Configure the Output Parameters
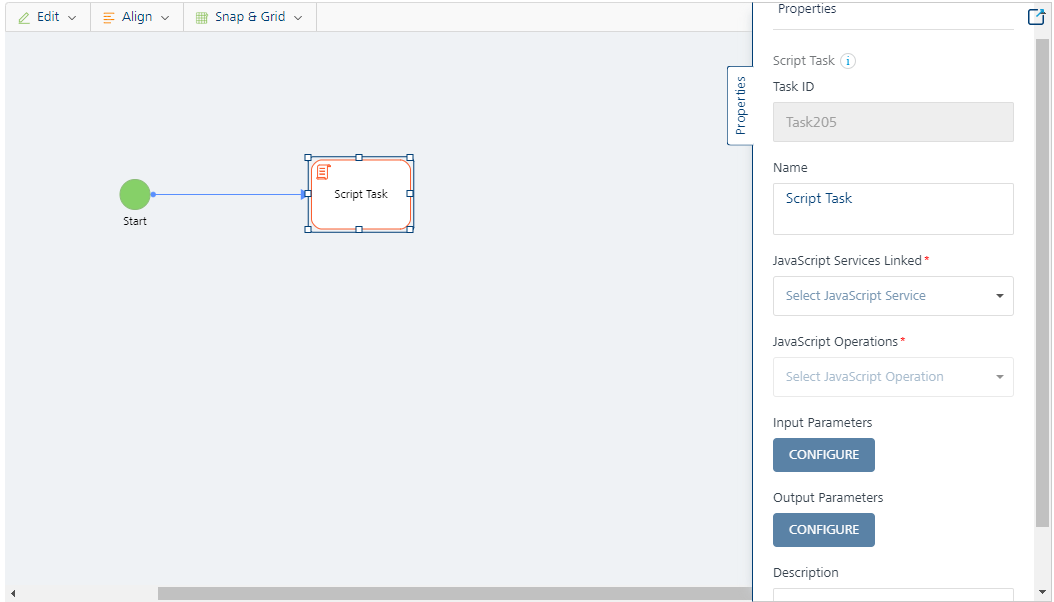 point(823,530)
